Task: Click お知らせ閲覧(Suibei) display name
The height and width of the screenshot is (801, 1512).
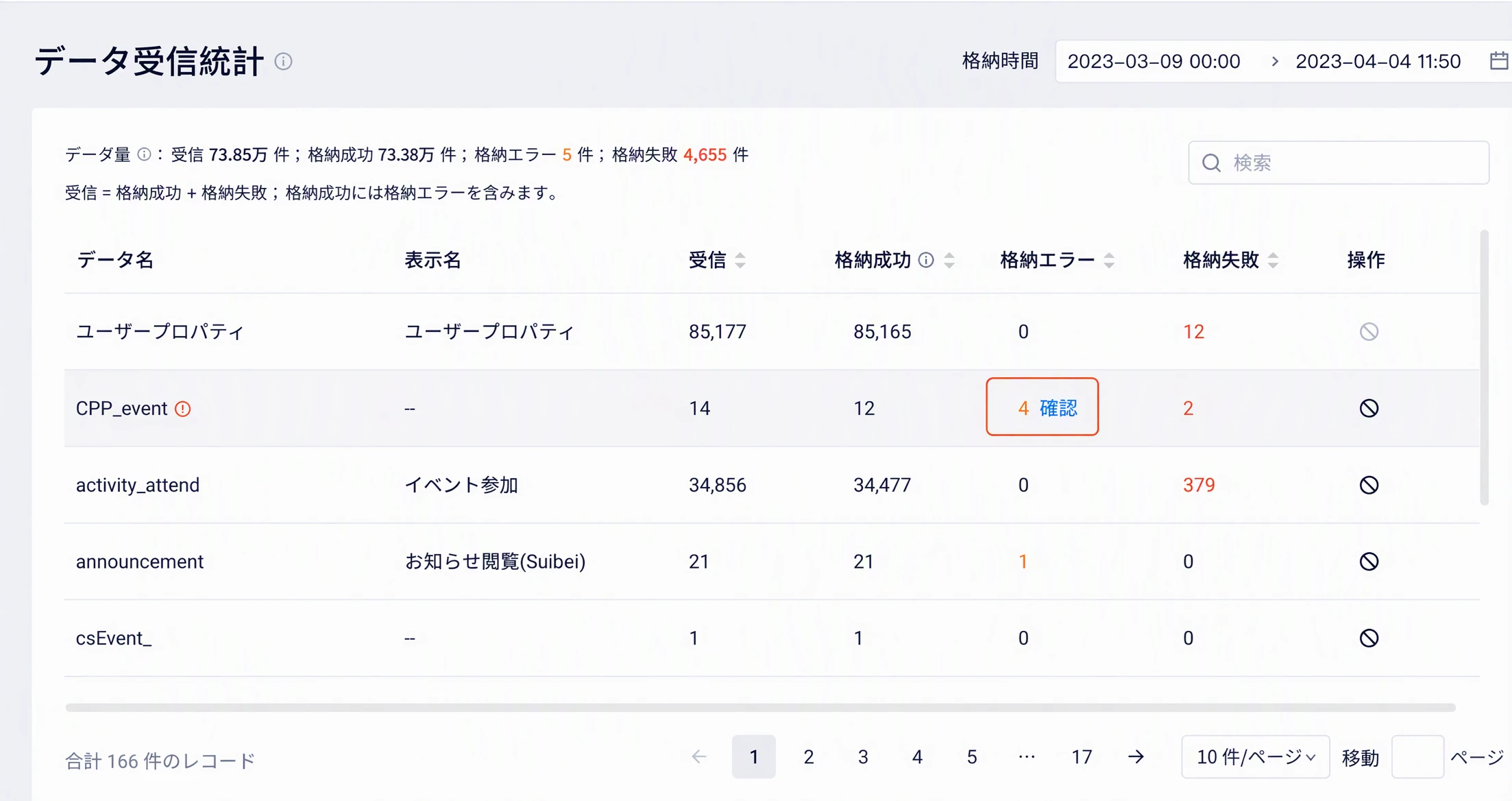Action: pyautogui.click(x=495, y=562)
